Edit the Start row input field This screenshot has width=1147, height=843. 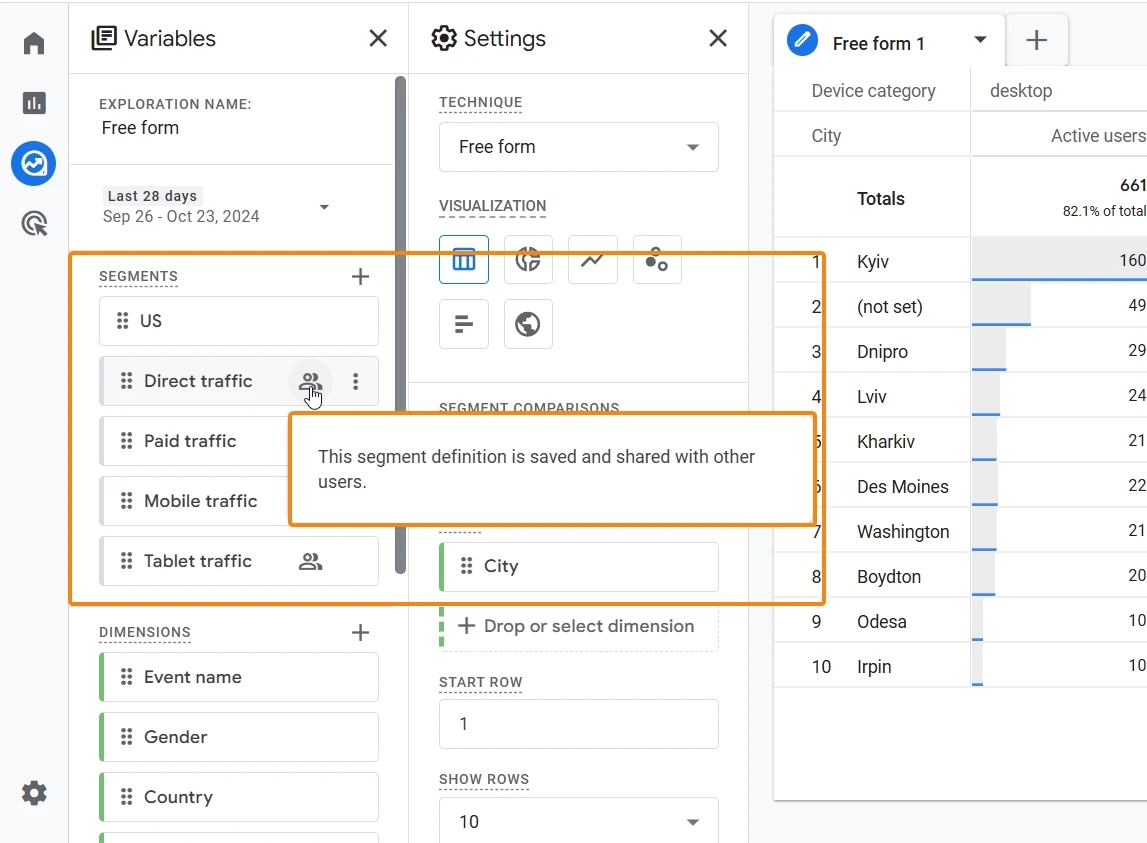[x=579, y=724]
